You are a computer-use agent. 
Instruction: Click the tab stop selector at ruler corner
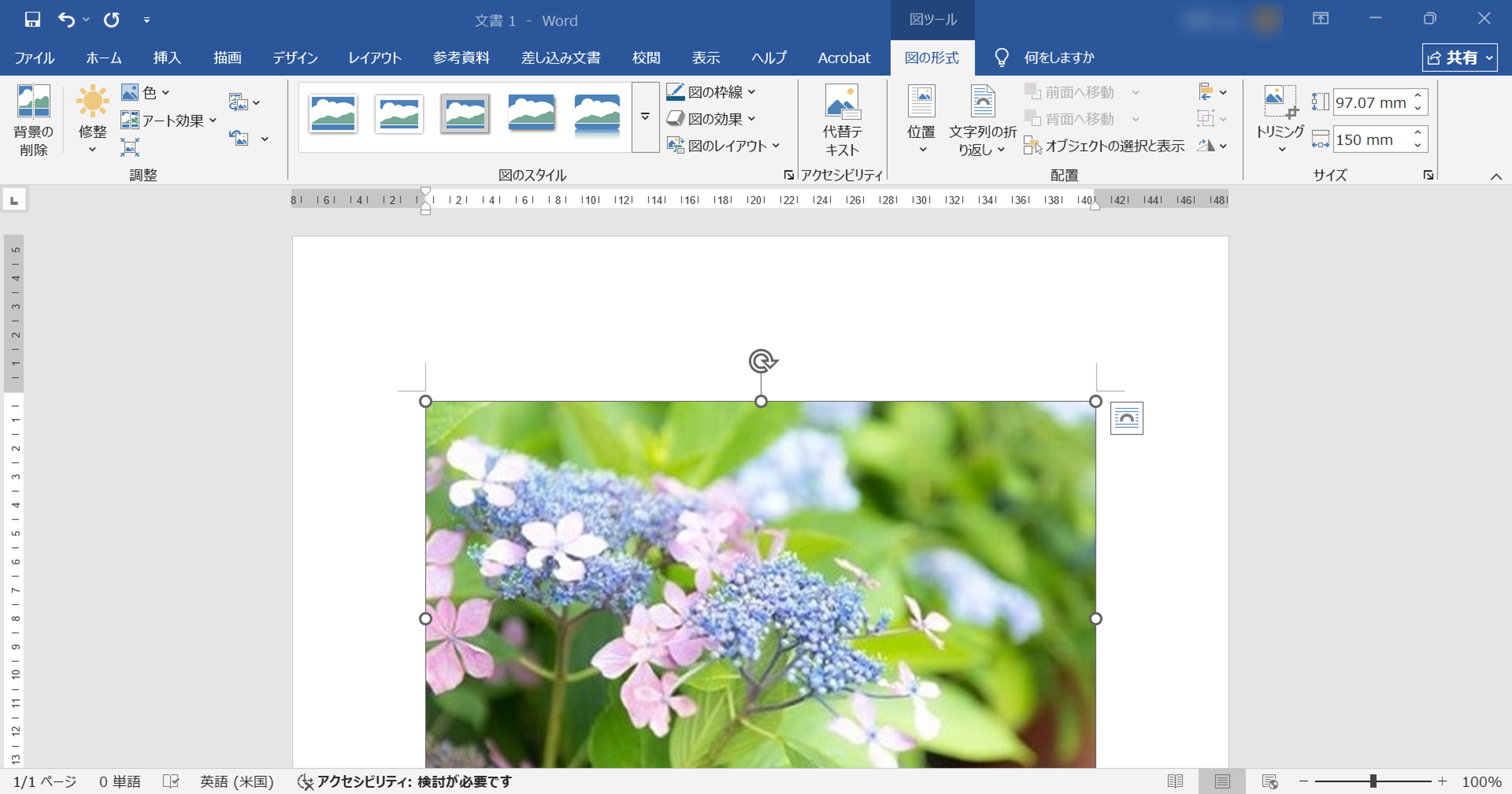(15, 200)
